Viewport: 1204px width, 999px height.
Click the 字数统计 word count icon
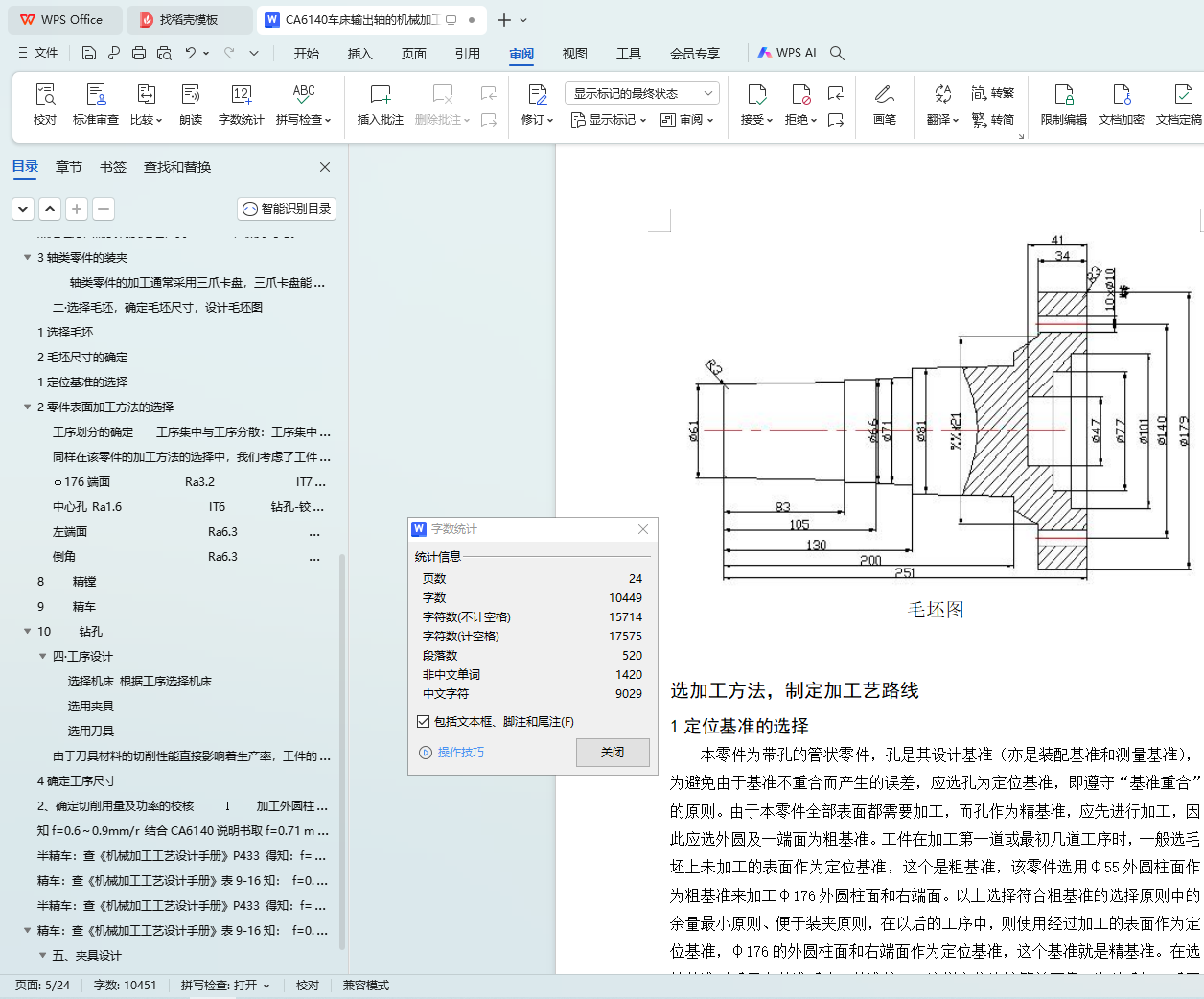(x=241, y=104)
